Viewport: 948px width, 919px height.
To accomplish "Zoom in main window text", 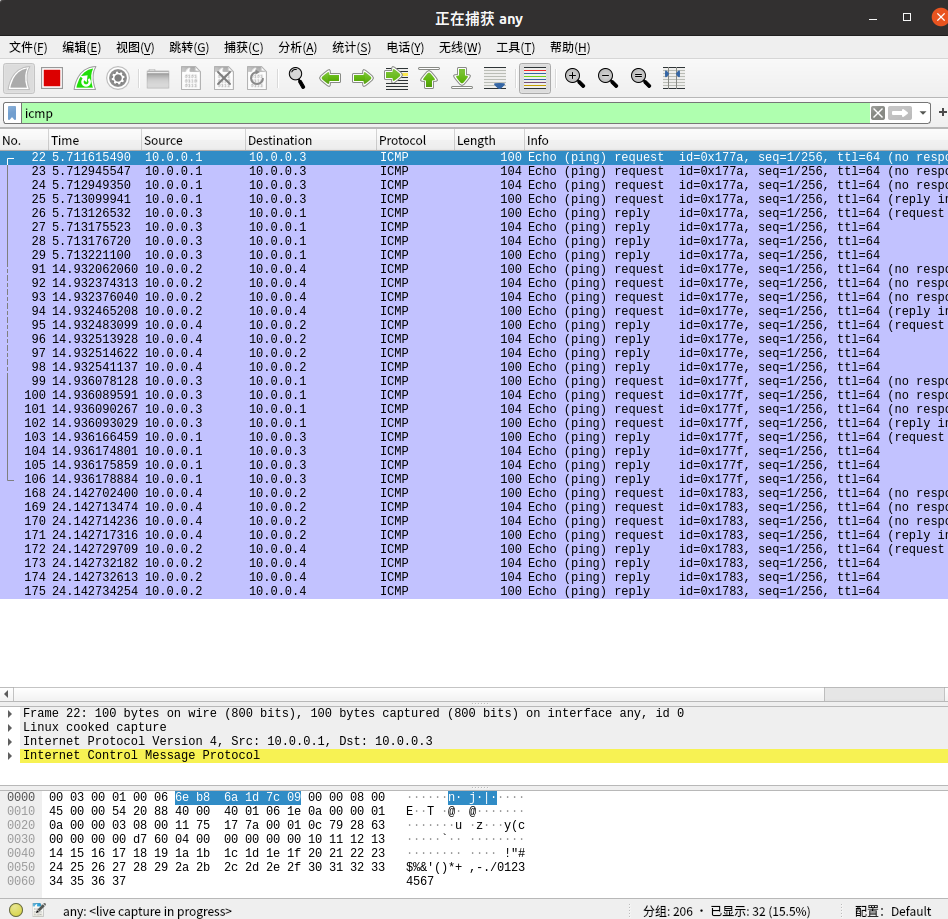I will (x=574, y=79).
